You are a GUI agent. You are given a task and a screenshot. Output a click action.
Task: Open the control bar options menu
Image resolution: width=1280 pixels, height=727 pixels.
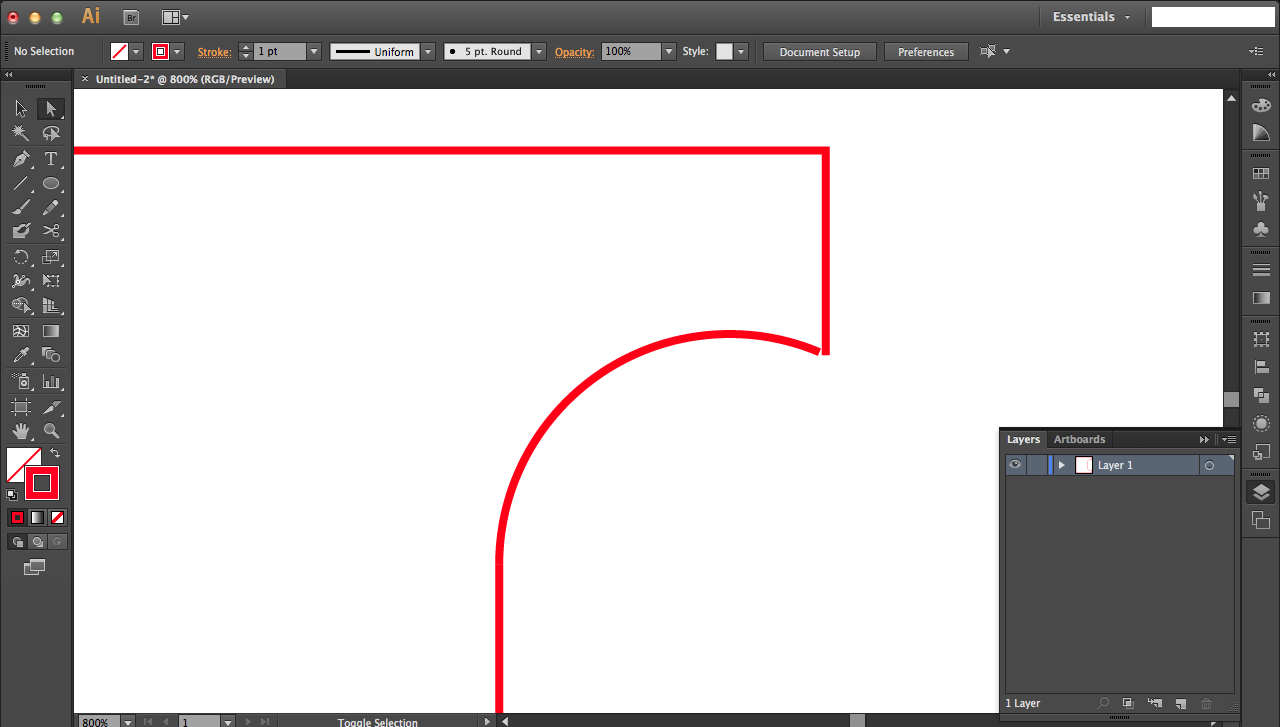(1256, 51)
